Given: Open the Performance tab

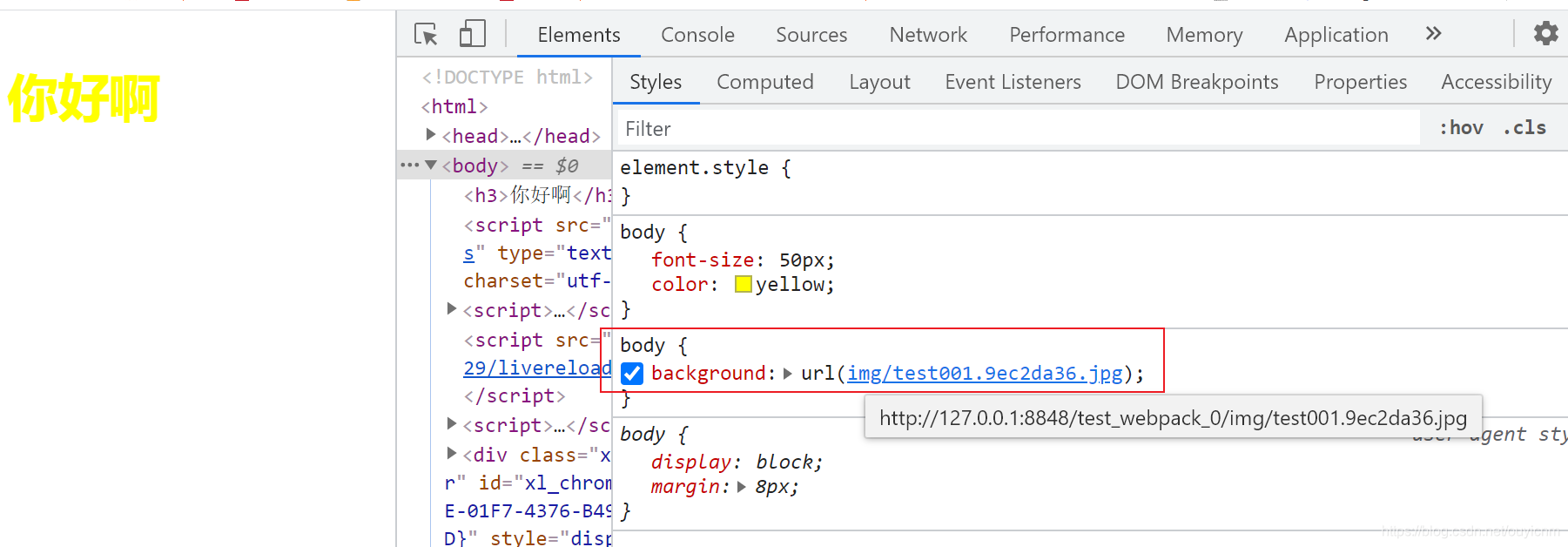Looking at the screenshot, I should pyautogui.click(x=1067, y=35).
